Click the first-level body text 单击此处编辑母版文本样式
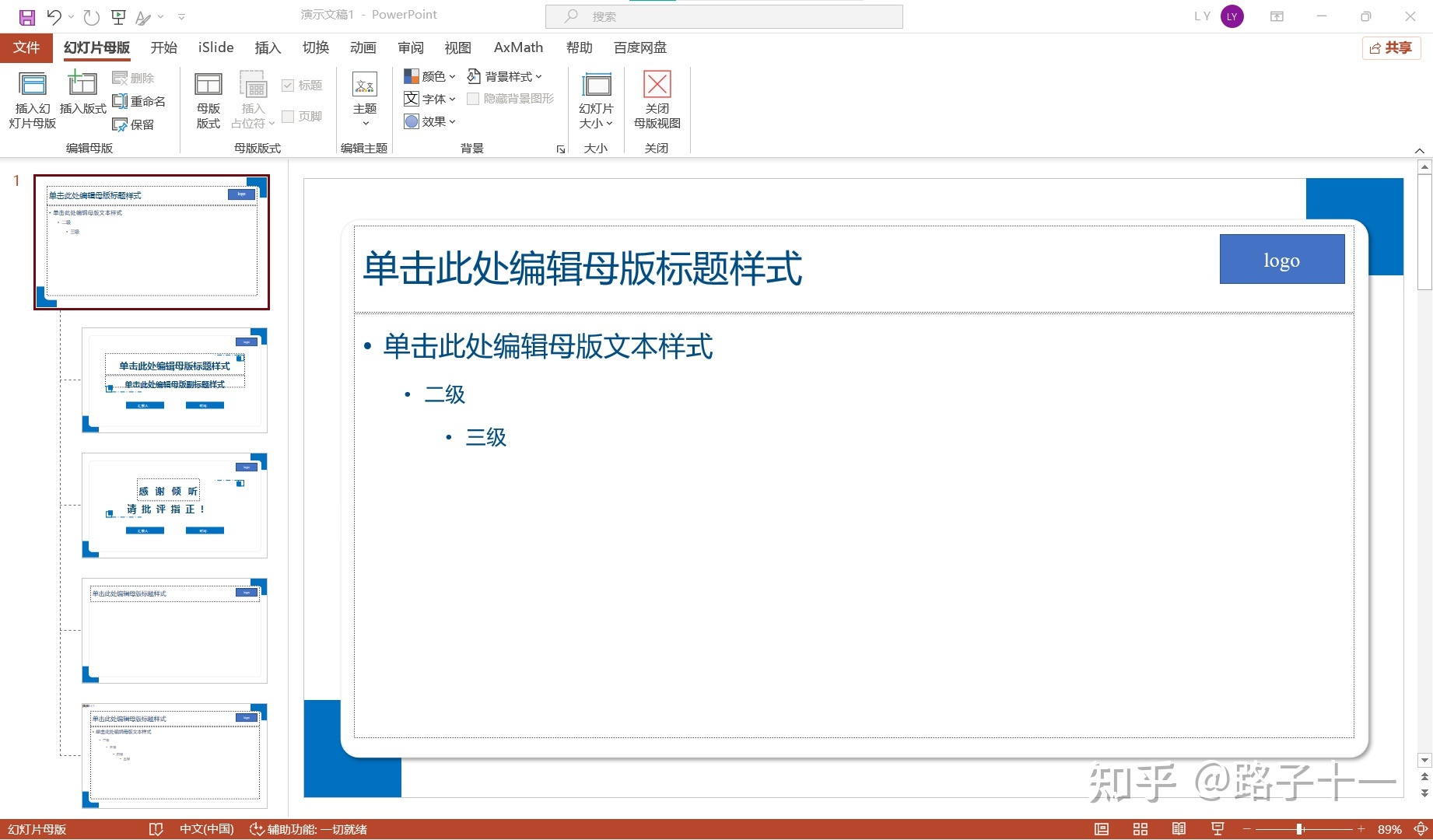This screenshot has height=840, width=1433. pyautogui.click(x=548, y=347)
